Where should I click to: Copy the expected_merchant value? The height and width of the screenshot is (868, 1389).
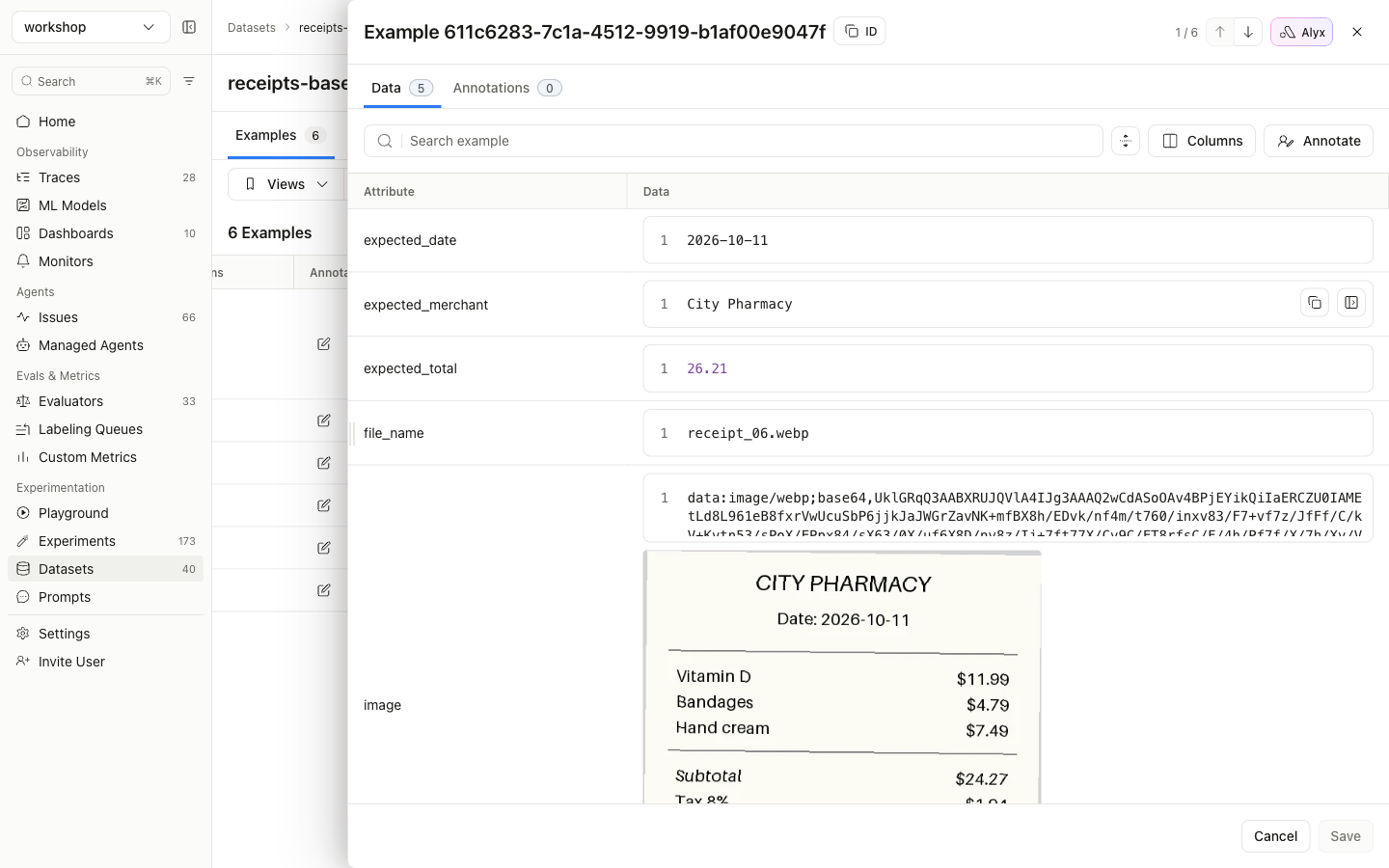coord(1315,303)
